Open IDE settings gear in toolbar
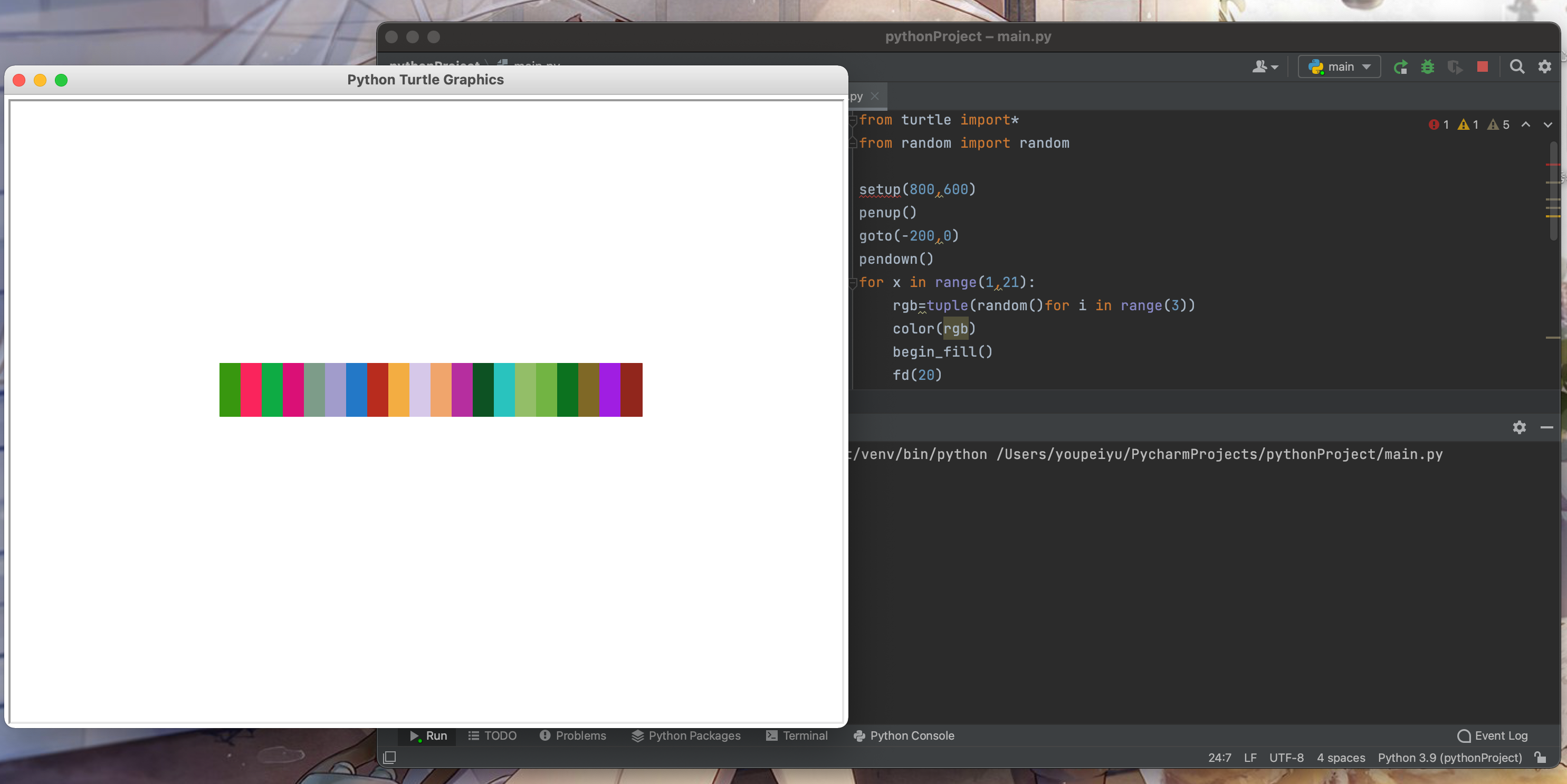This screenshot has height=784, width=1567. (1544, 67)
